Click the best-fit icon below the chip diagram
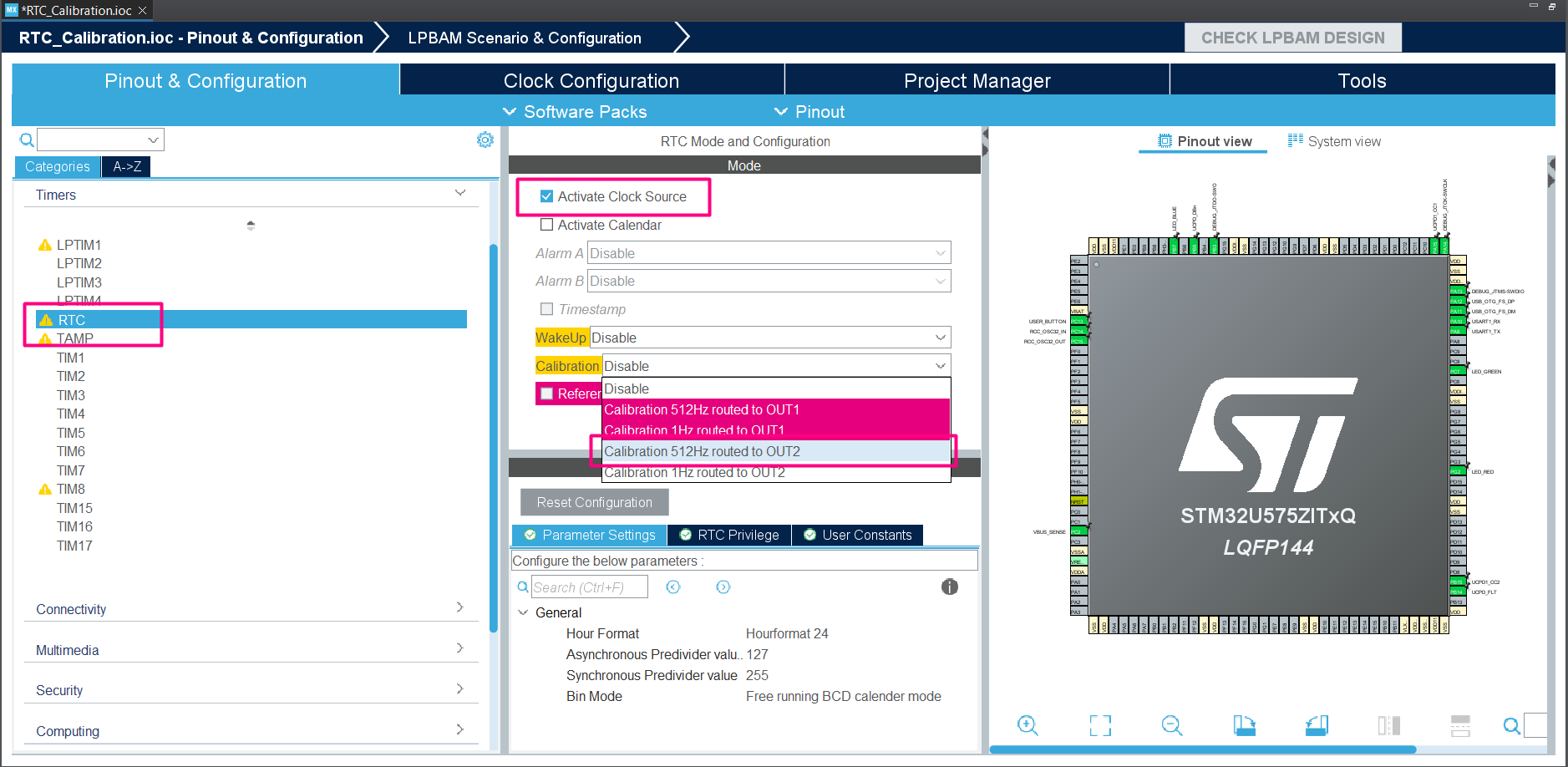Viewport: 1568px width, 767px height. (1100, 725)
